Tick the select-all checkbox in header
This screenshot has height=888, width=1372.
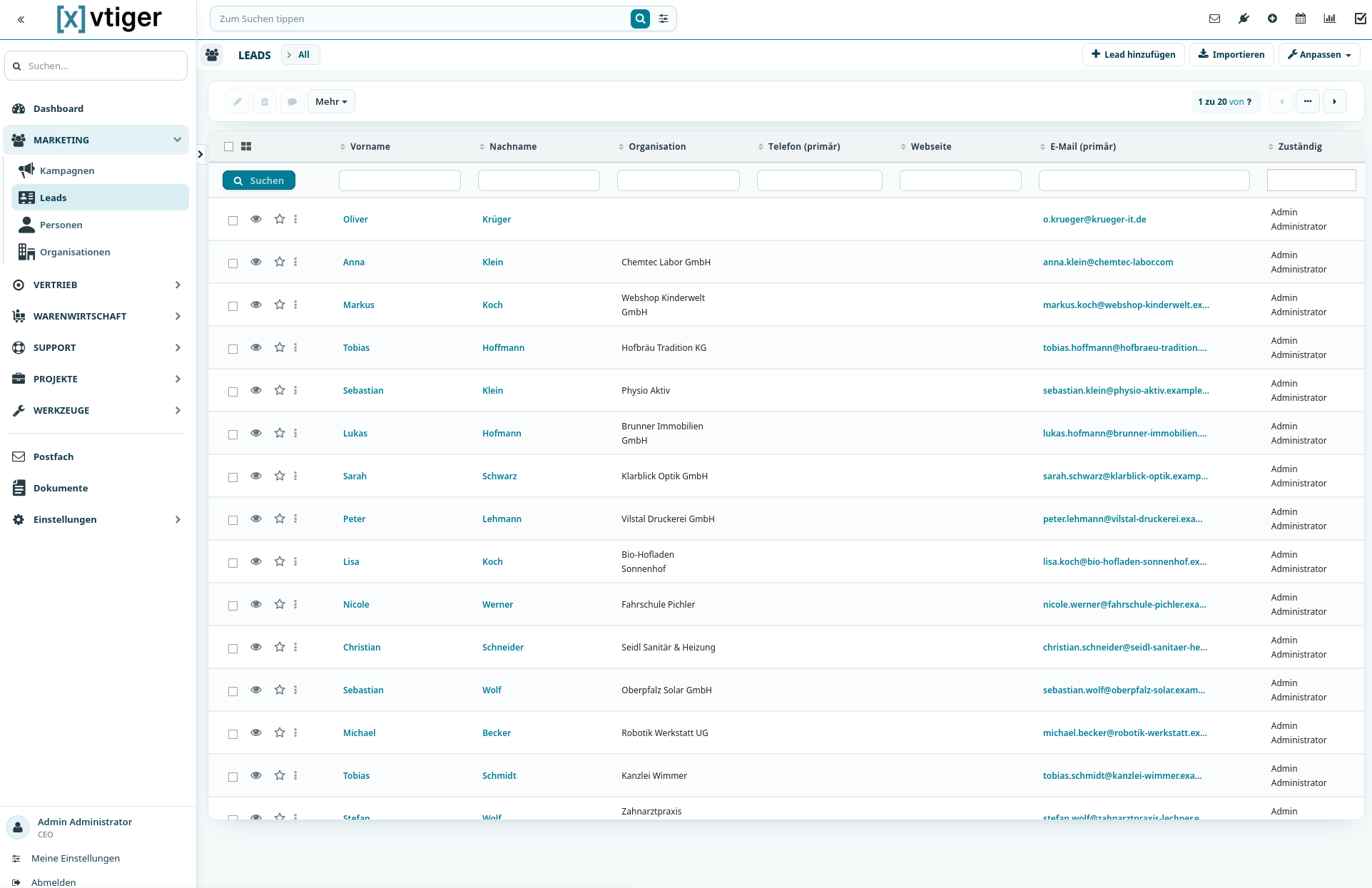tap(228, 146)
